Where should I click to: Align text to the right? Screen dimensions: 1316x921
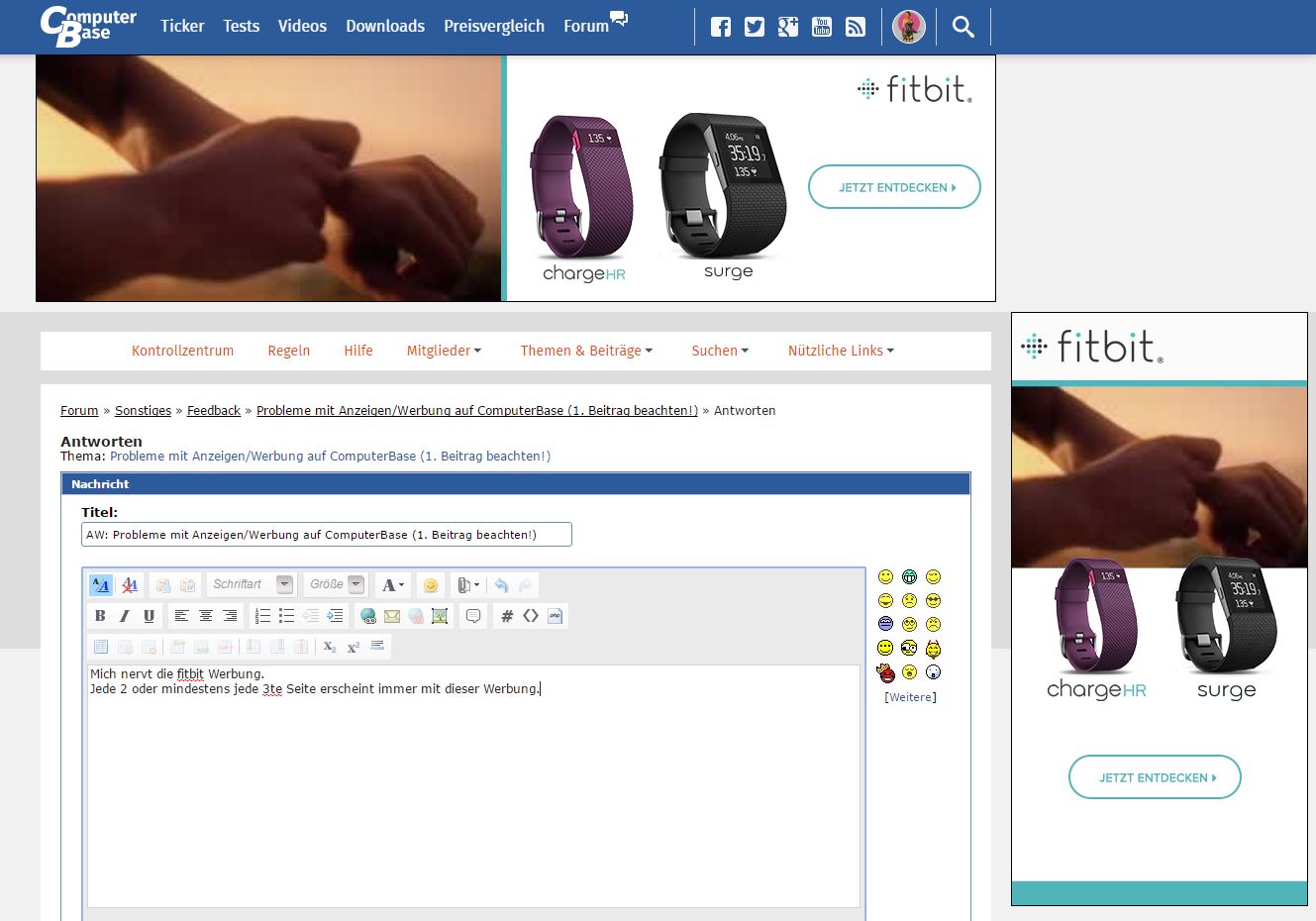pos(231,616)
